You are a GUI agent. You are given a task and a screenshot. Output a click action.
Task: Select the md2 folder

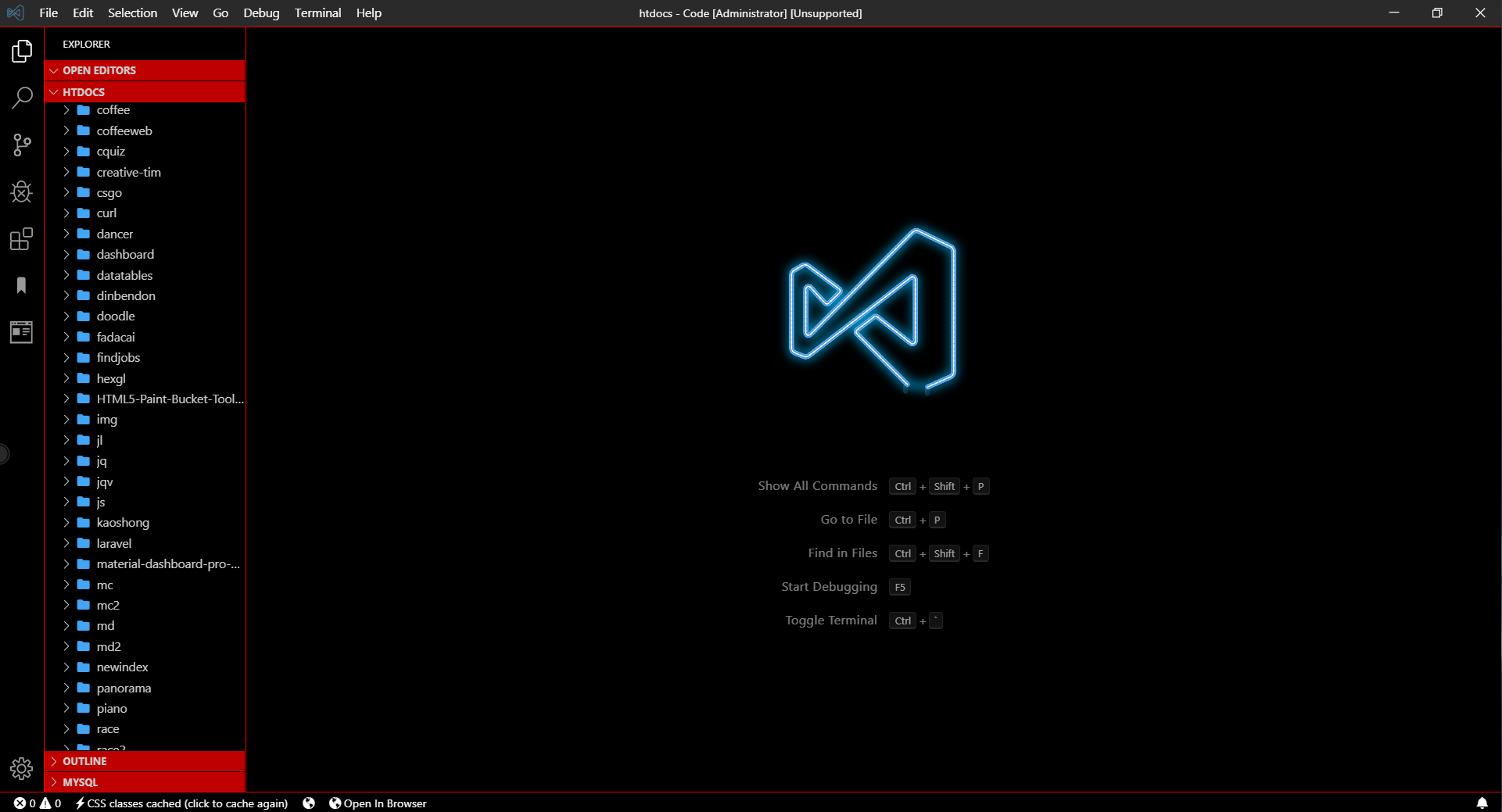[x=145, y=646]
